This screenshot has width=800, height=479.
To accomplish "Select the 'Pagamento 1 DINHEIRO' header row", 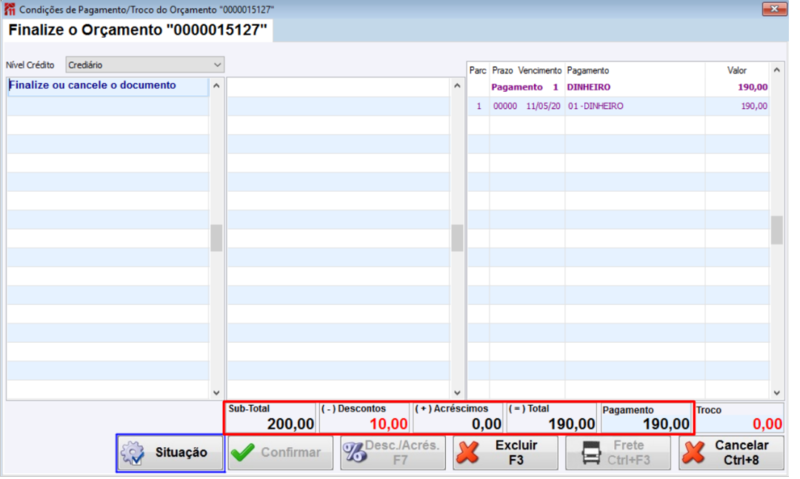I will pos(618,87).
